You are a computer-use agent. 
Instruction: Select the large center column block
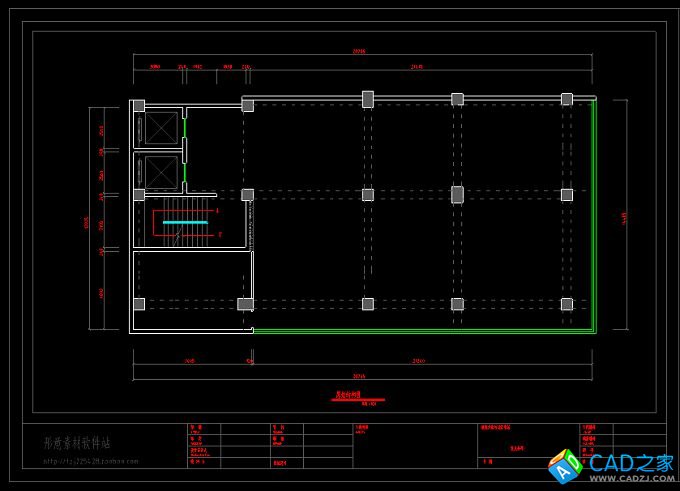457,194
